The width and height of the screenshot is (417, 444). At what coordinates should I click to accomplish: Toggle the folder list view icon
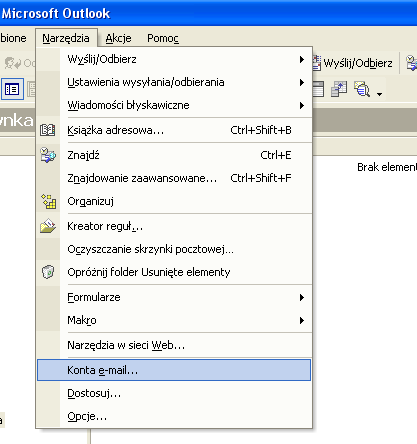click(x=12, y=89)
